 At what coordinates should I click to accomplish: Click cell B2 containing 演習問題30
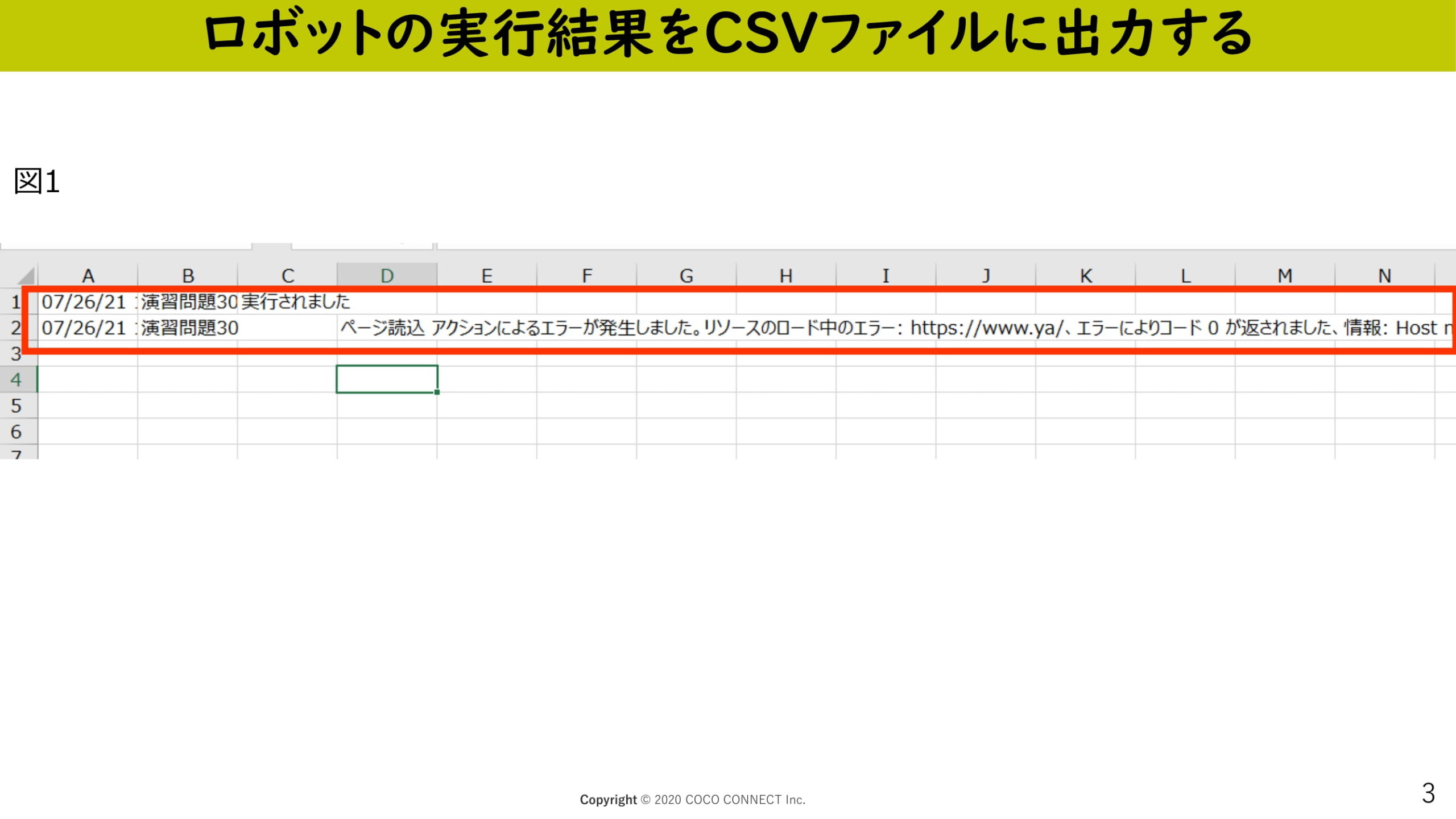coord(188,328)
